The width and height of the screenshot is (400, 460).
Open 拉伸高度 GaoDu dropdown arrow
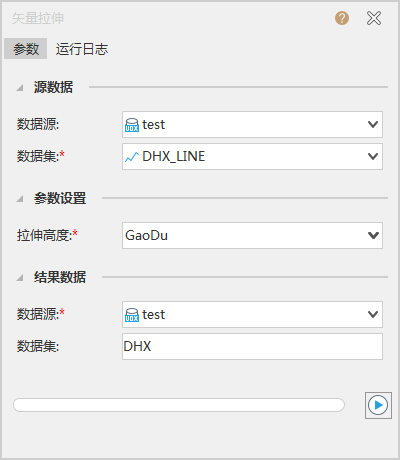[x=373, y=235]
